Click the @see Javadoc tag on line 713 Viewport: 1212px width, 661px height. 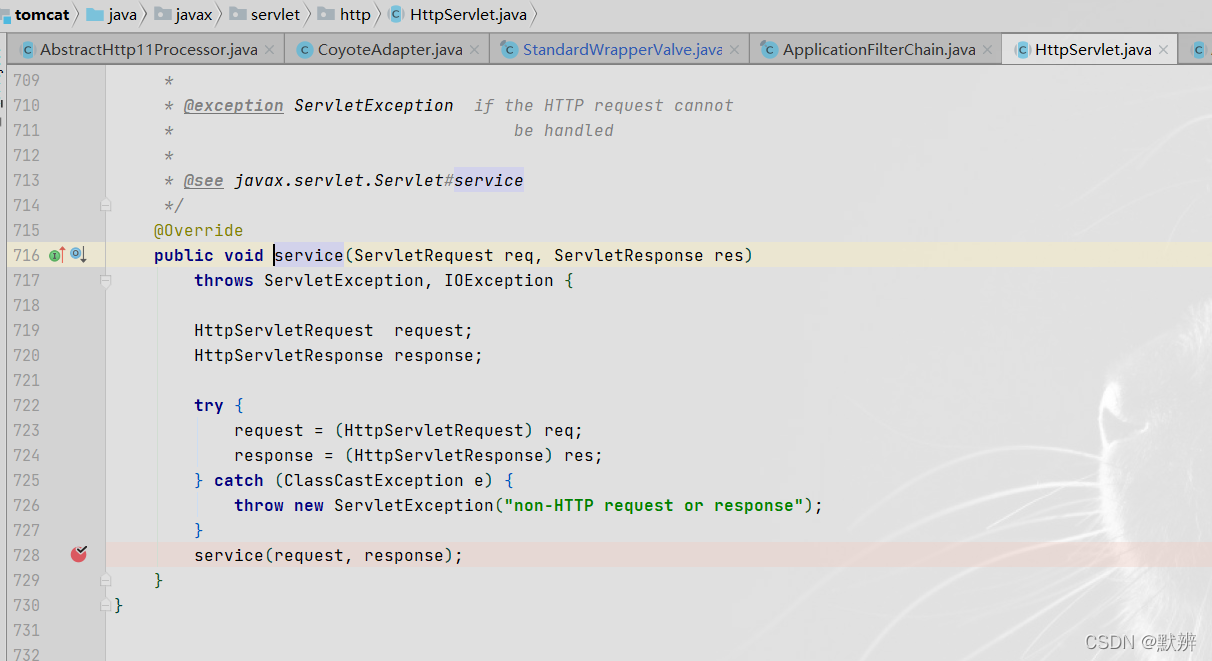[204, 180]
